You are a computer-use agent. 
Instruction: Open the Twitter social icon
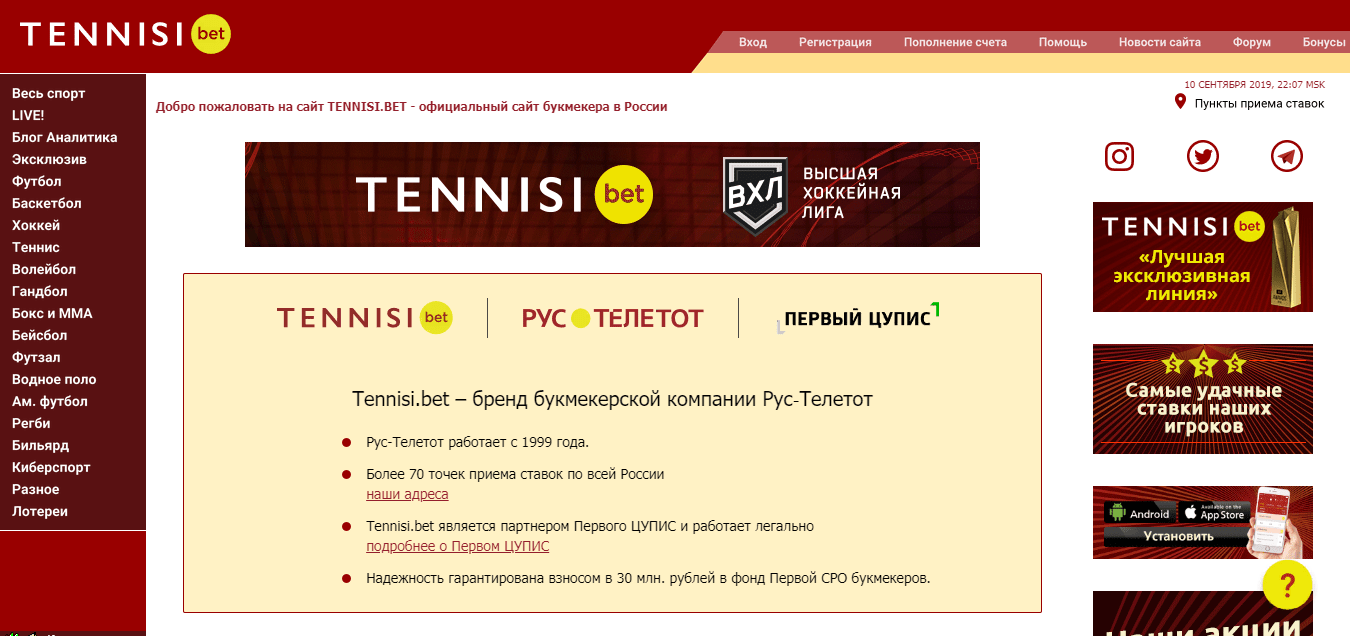(x=1203, y=156)
